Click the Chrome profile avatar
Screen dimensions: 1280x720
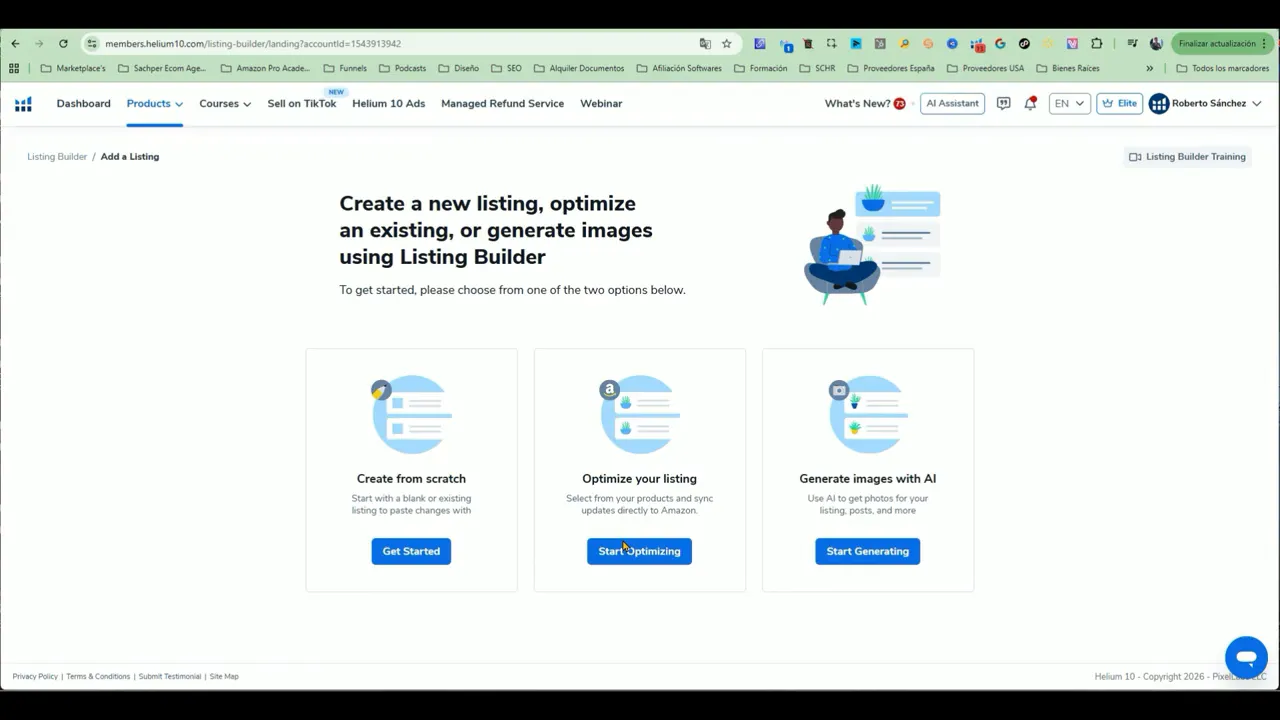[1156, 44]
